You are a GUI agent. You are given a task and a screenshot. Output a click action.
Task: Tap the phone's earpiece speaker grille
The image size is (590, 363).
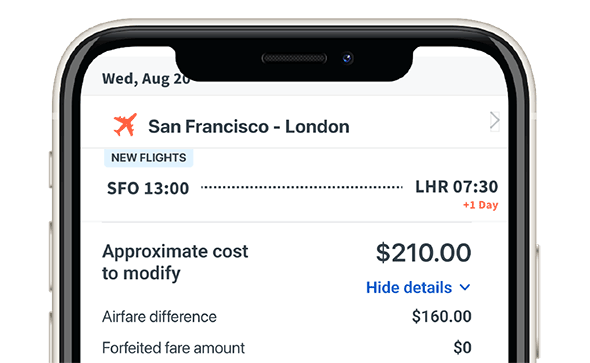[x=294, y=58]
